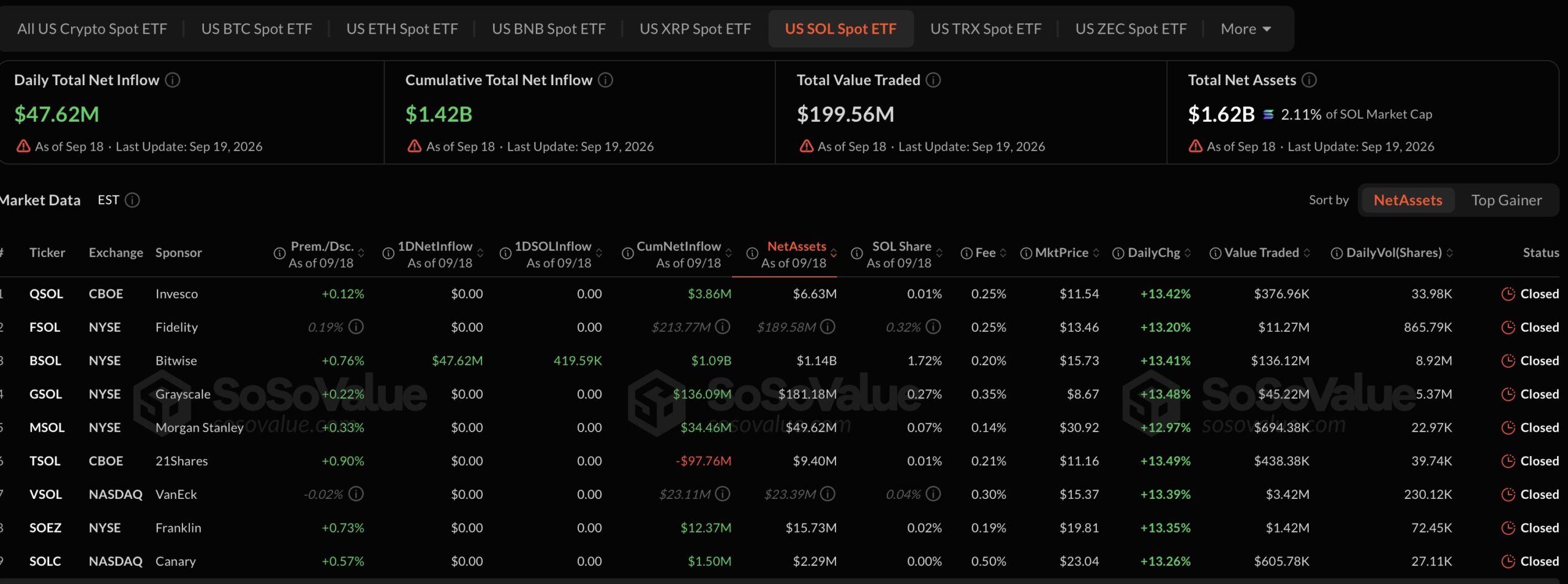Sort table by DailyChg arrows

1188,253
